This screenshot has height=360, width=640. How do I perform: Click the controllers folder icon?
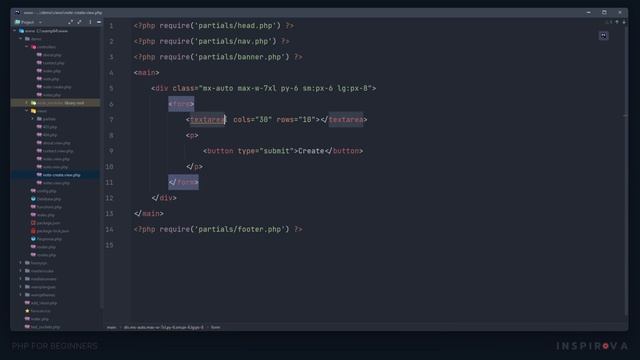(x=33, y=47)
